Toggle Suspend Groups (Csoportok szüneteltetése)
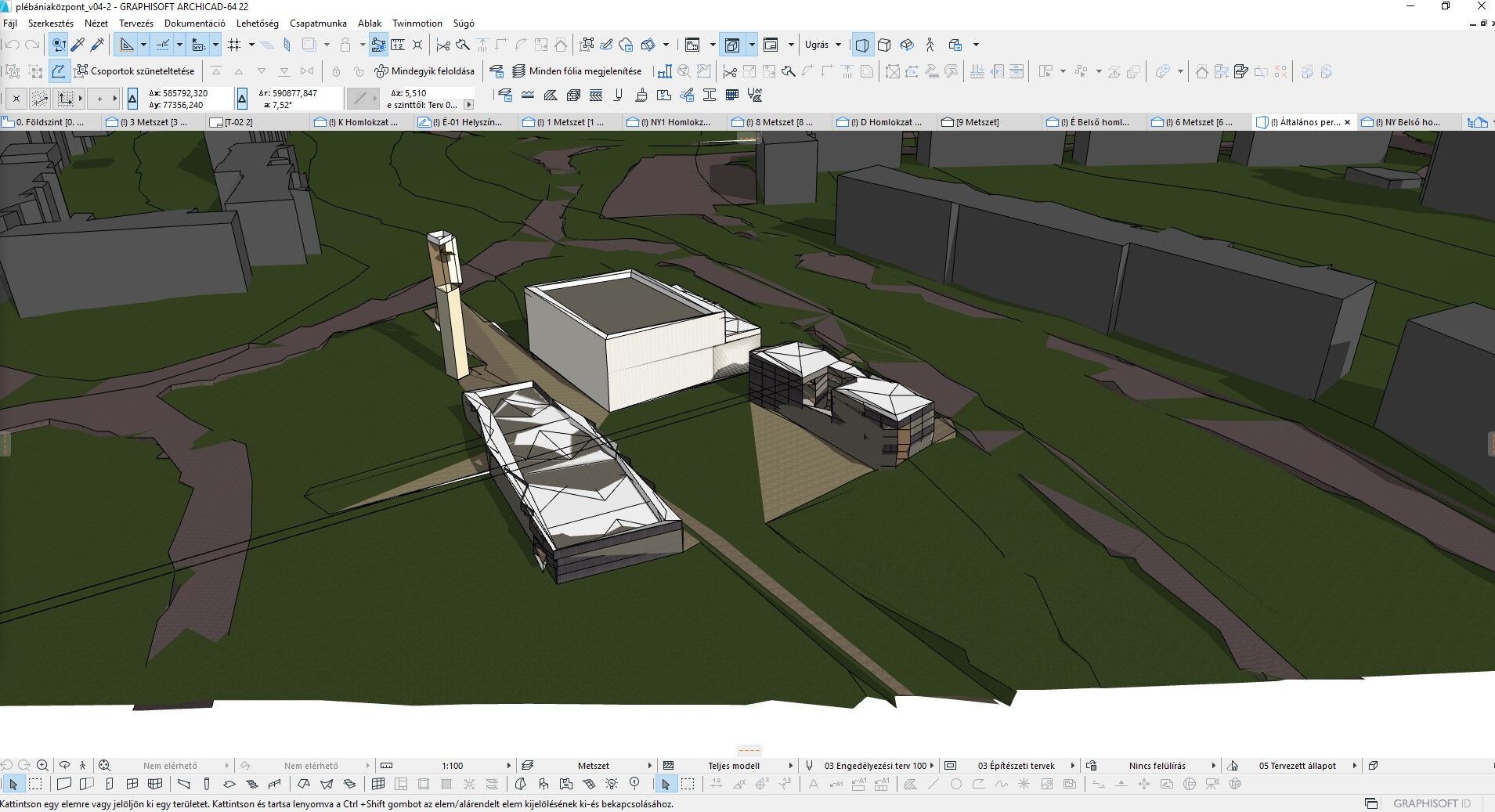This screenshot has width=1495, height=812. [134, 71]
